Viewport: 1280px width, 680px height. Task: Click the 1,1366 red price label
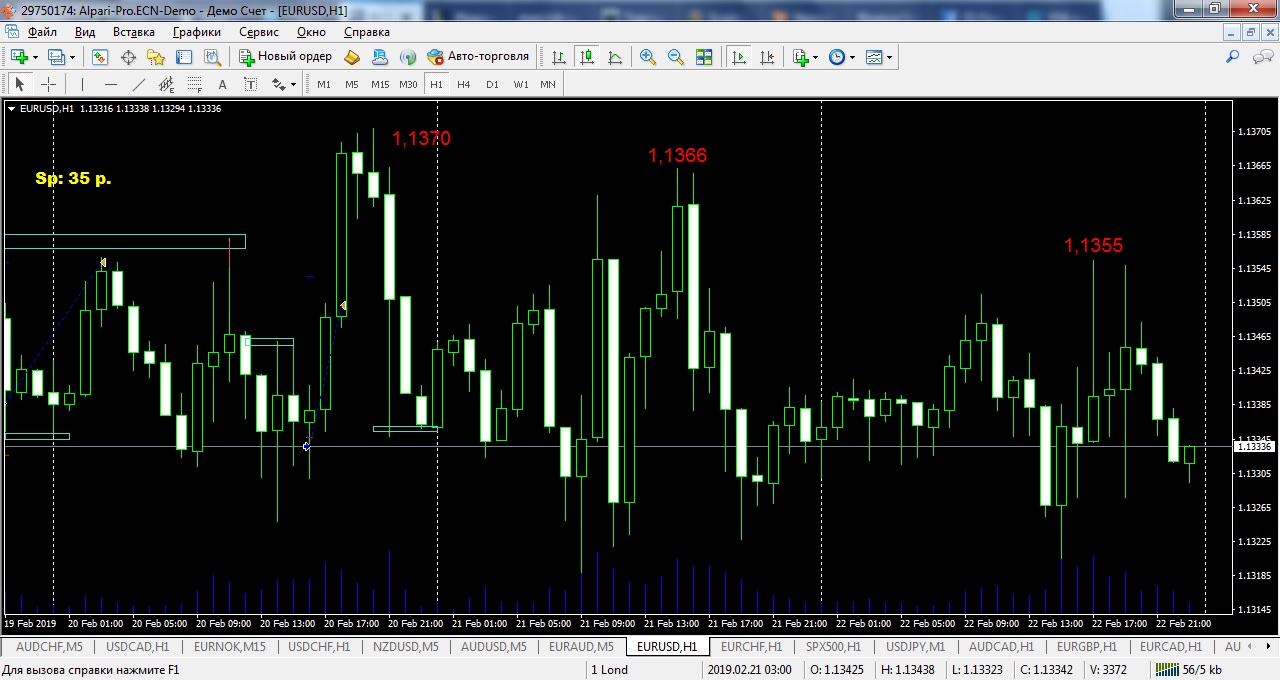pos(677,155)
